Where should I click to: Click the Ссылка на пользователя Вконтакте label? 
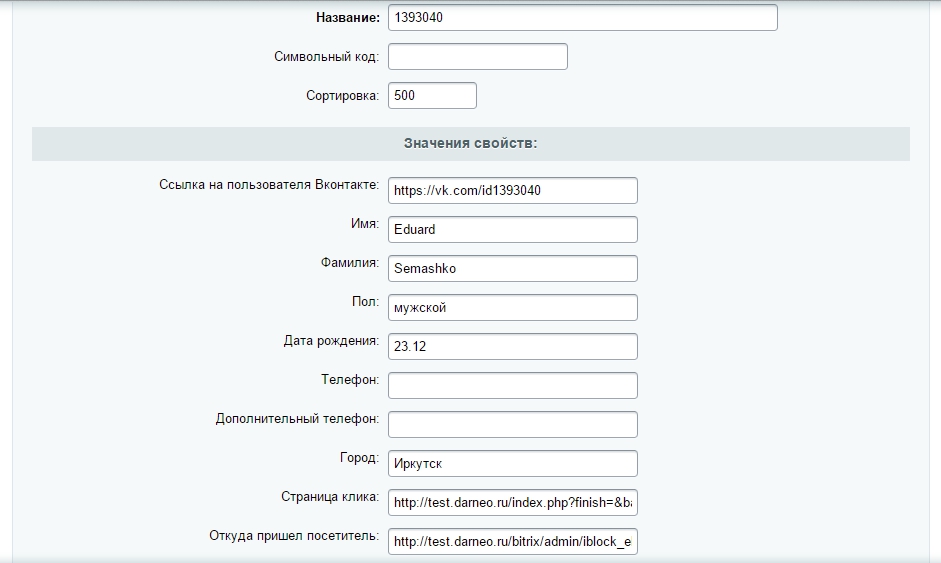[x=268, y=185]
